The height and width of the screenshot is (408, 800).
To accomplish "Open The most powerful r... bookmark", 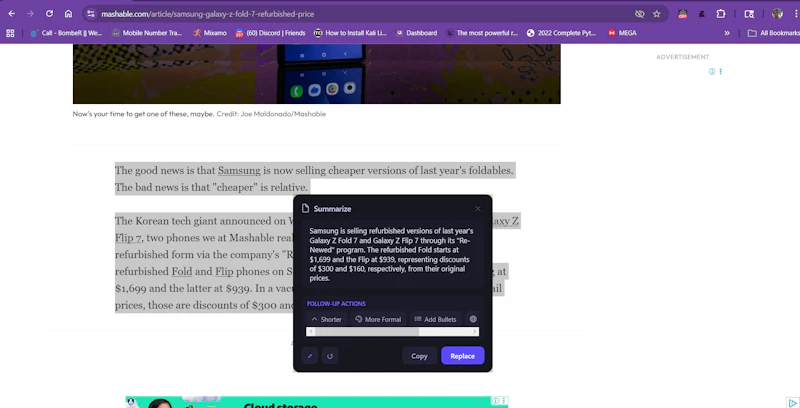I will point(482,33).
